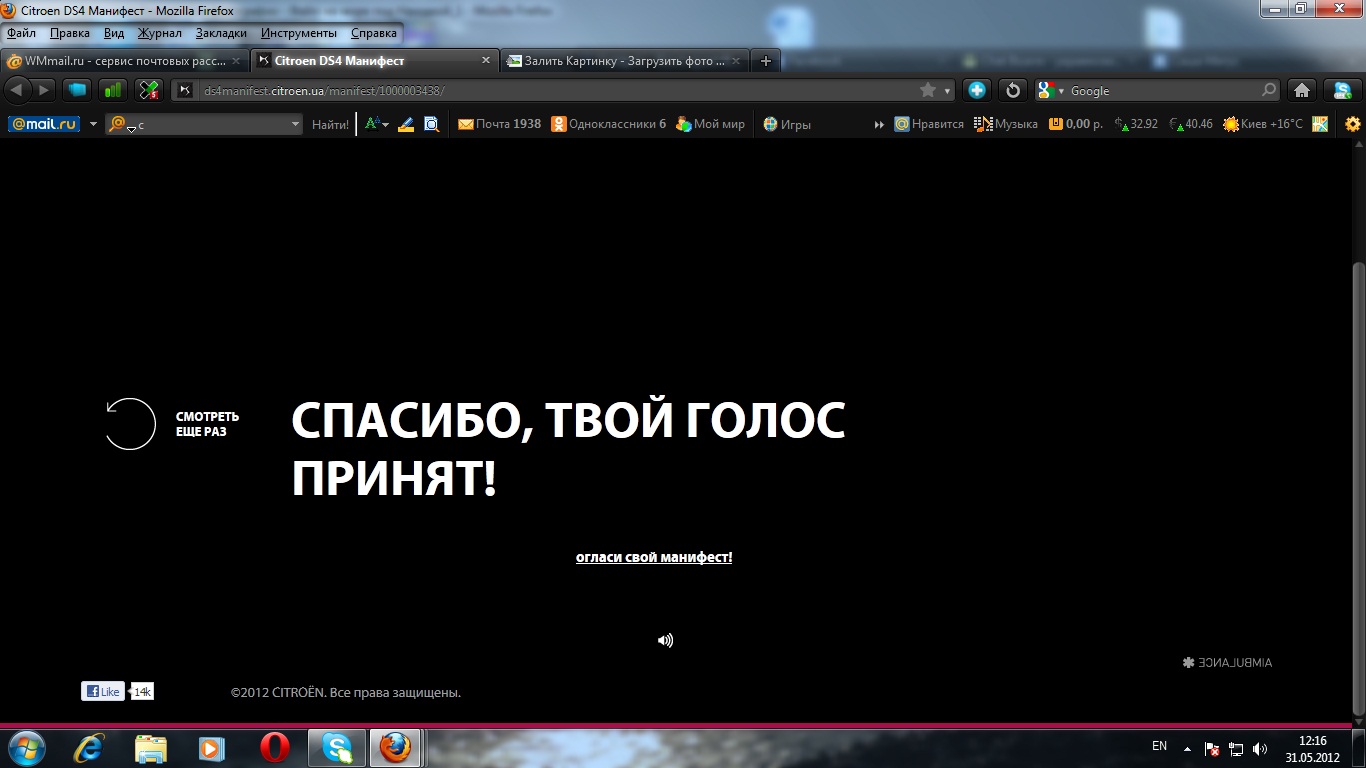Open the Skype taskbar window
The image size is (1366, 768).
337,748
